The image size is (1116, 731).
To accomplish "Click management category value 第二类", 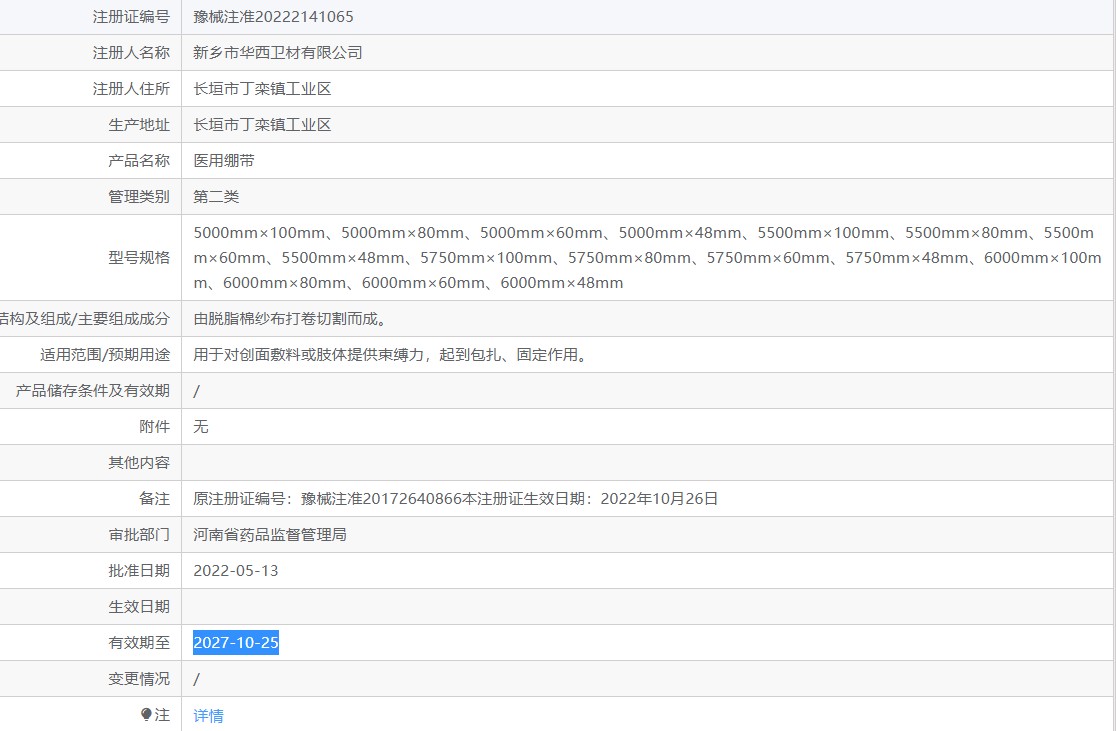I will 216,197.
